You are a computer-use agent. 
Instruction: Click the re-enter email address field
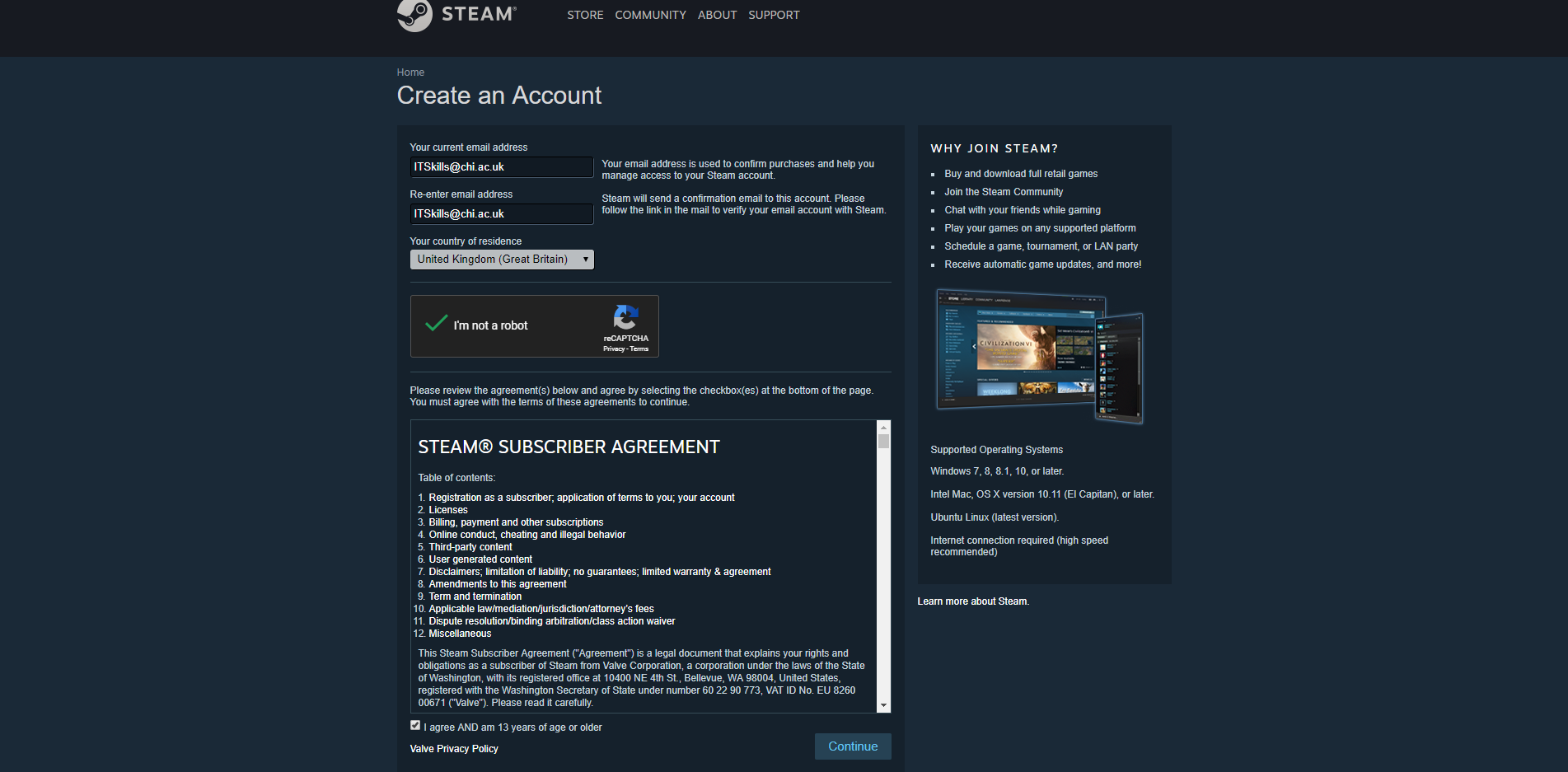coord(502,214)
